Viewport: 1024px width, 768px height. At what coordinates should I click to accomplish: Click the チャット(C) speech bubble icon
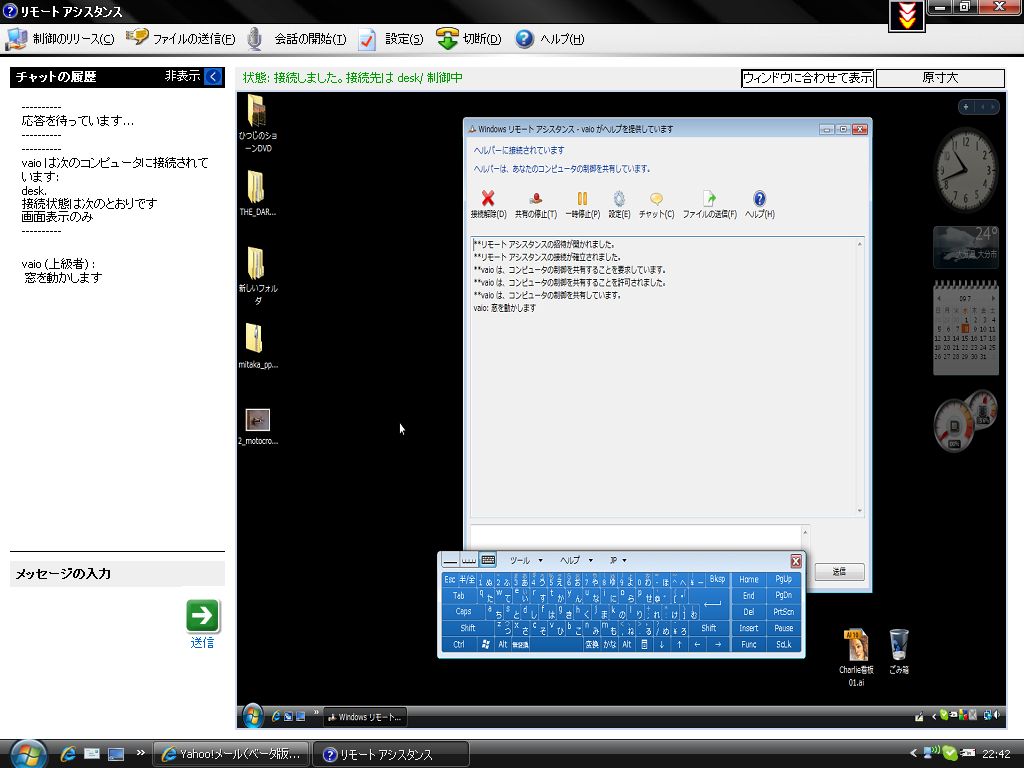pyautogui.click(x=656, y=204)
